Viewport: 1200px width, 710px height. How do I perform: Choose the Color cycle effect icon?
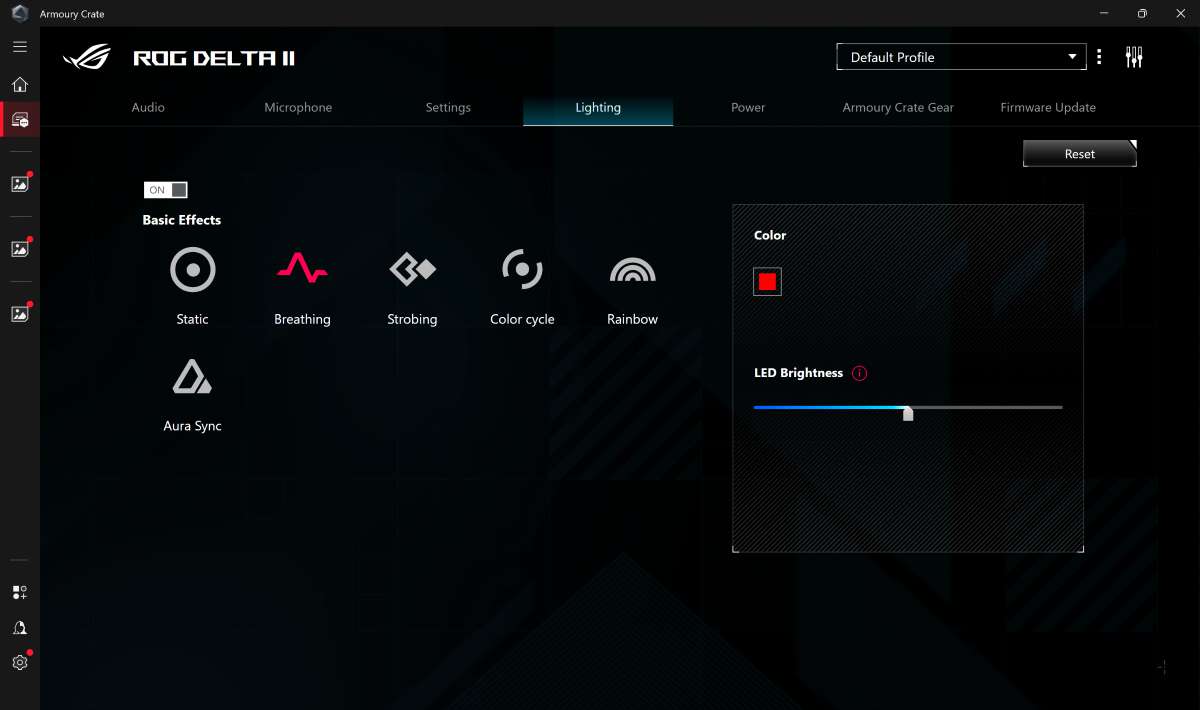point(522,269)
